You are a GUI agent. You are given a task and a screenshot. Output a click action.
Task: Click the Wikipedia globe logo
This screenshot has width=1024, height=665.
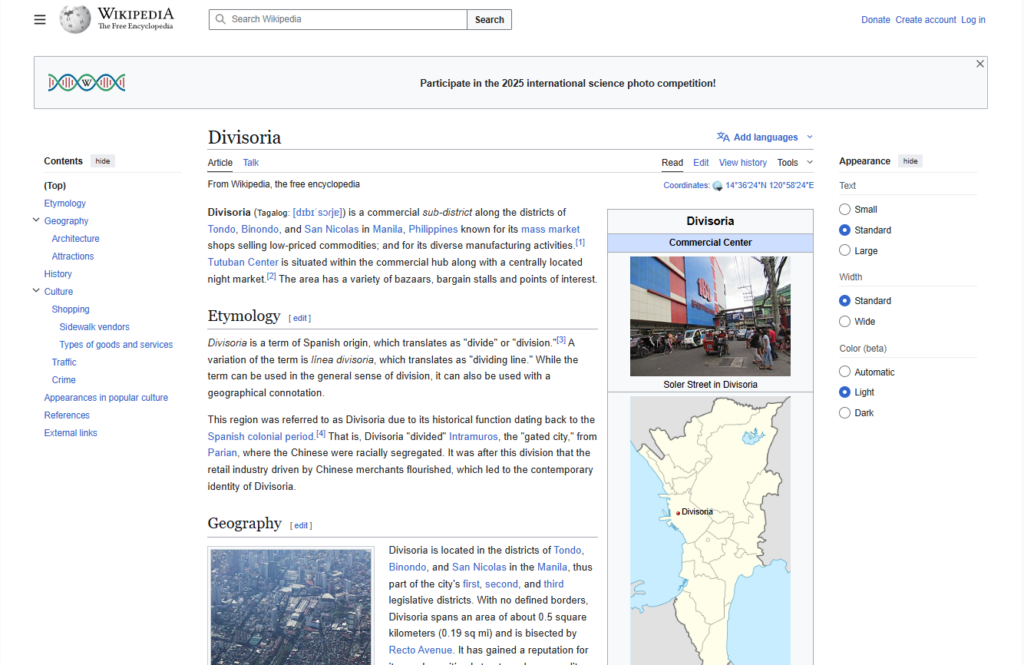point(75,19)
